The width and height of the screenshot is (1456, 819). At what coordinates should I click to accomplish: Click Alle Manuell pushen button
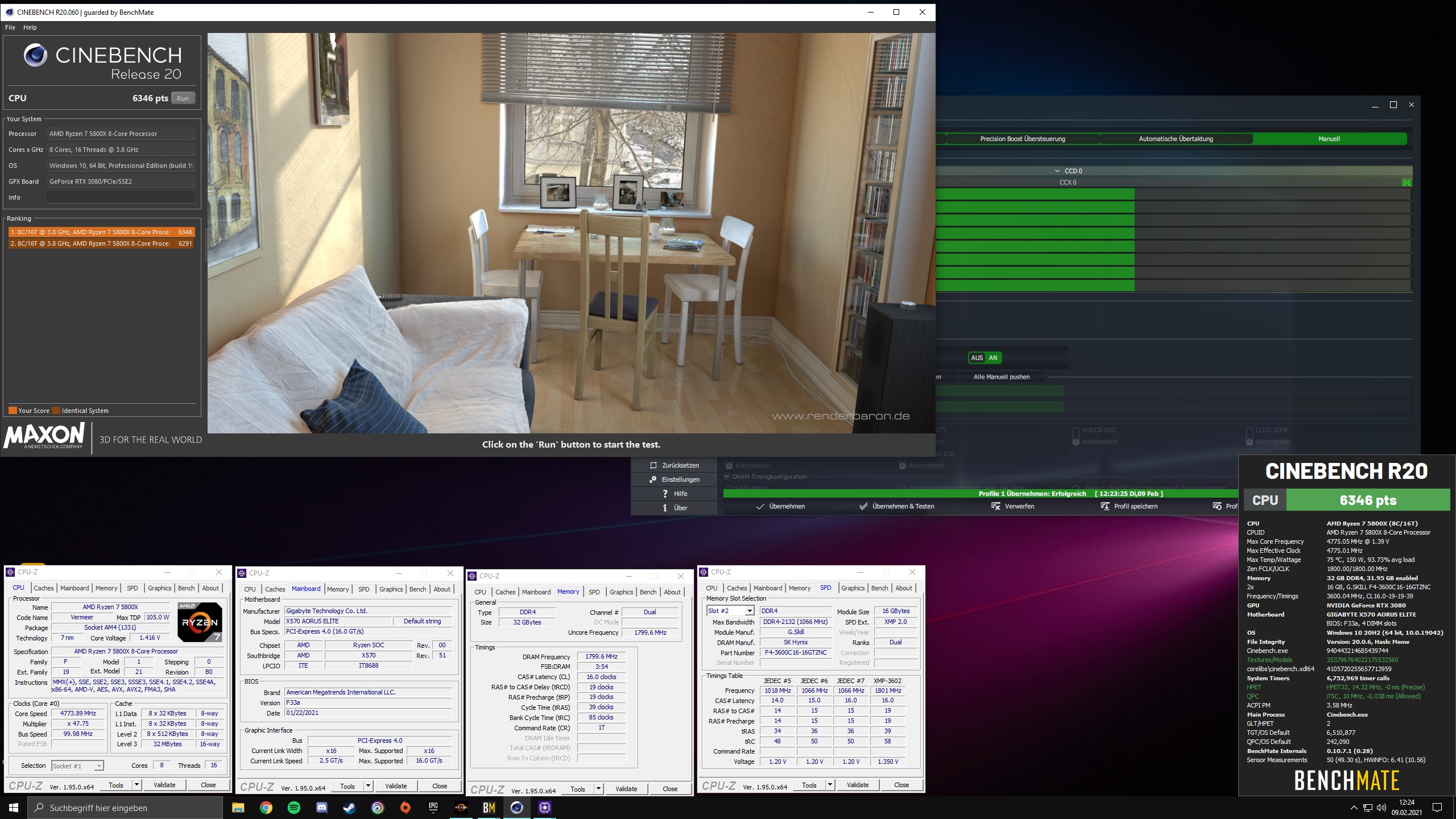point(1002,377)
